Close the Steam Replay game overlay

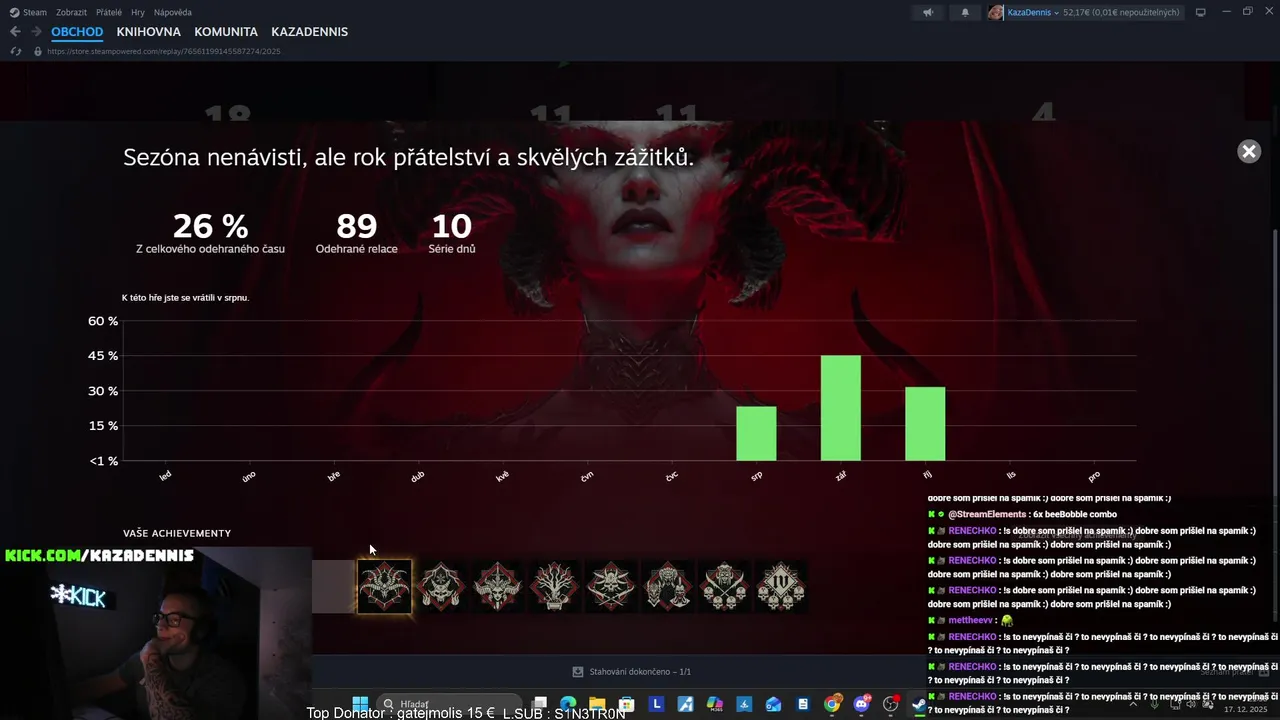(x=1249, y=151)
